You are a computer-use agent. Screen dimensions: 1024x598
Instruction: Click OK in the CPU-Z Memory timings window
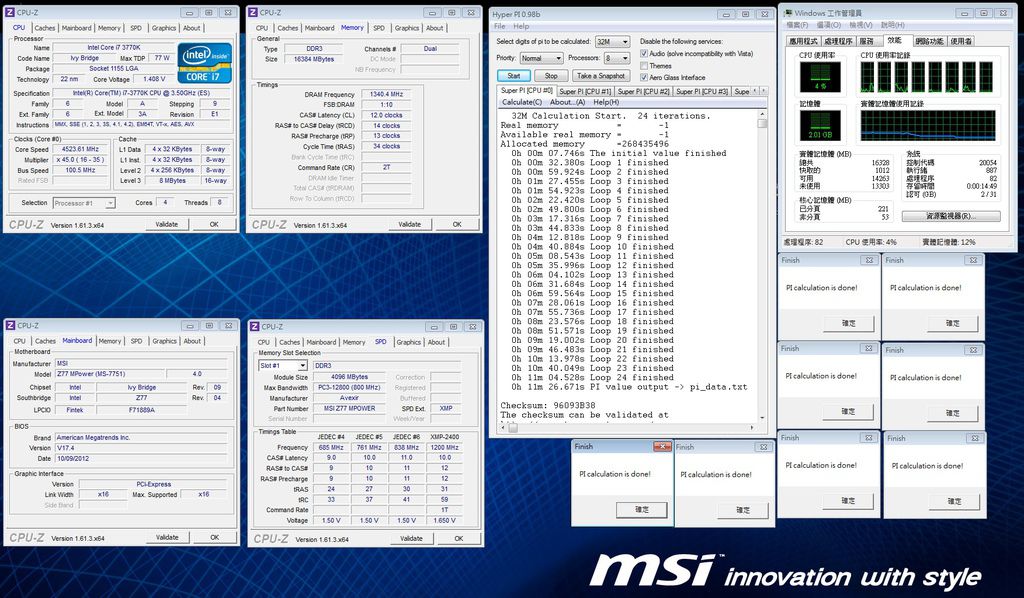[x=457, y=224]
